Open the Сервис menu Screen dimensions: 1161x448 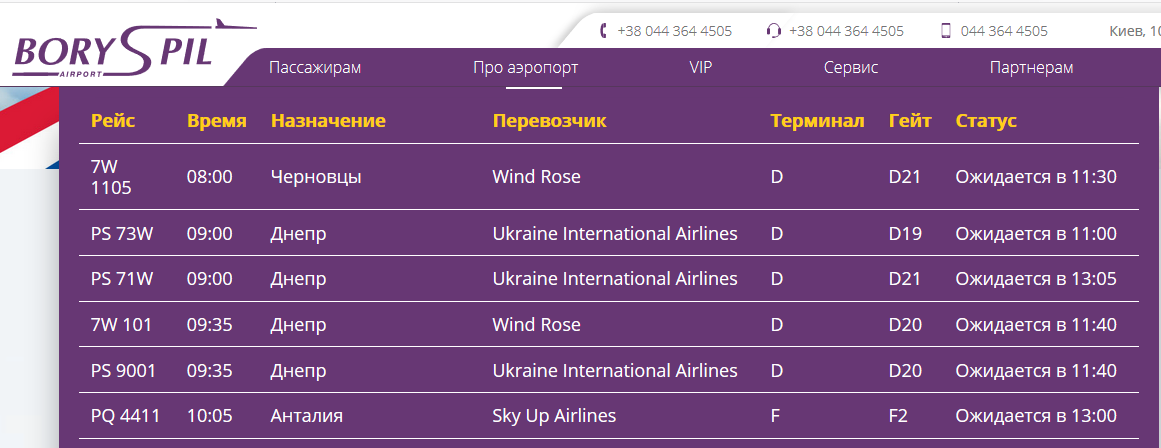point(851,67)
